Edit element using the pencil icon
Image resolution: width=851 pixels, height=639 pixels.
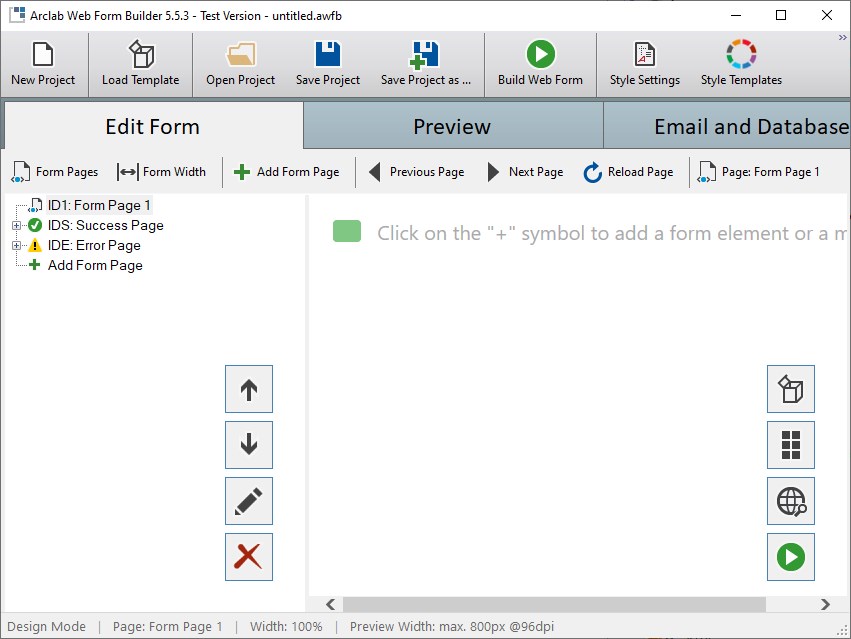[x=247, y=501]
